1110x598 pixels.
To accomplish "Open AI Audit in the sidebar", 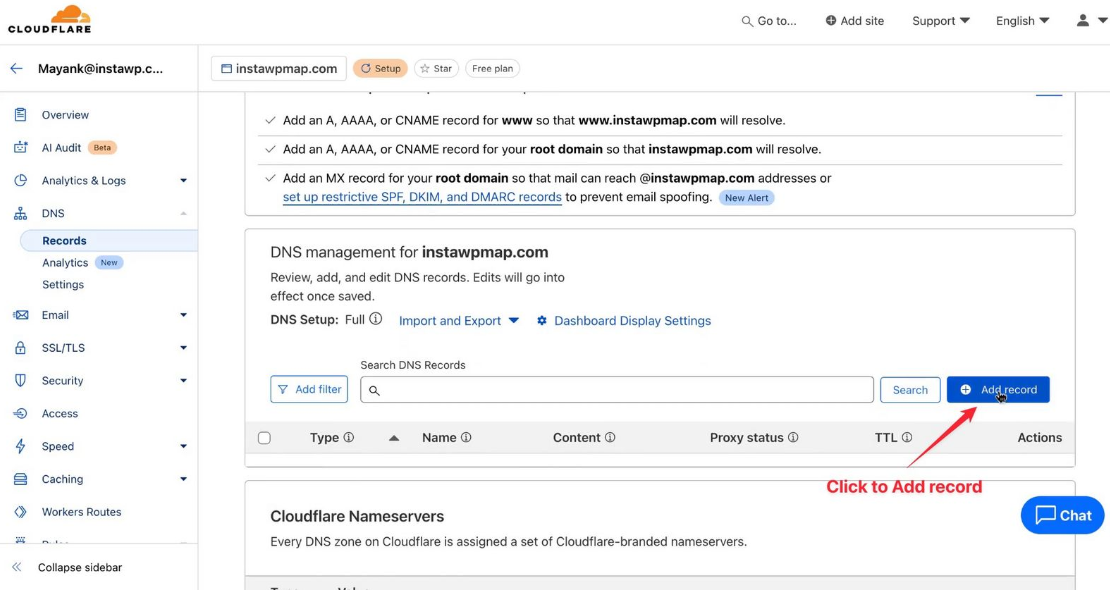I will coord(62,147).
